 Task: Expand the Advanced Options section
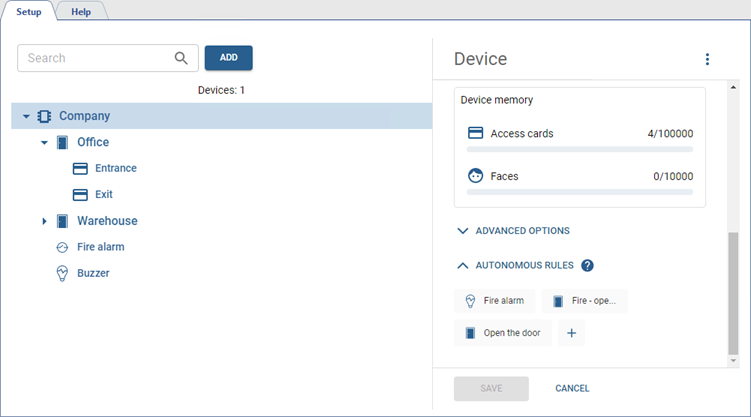[x=463, y=231]
